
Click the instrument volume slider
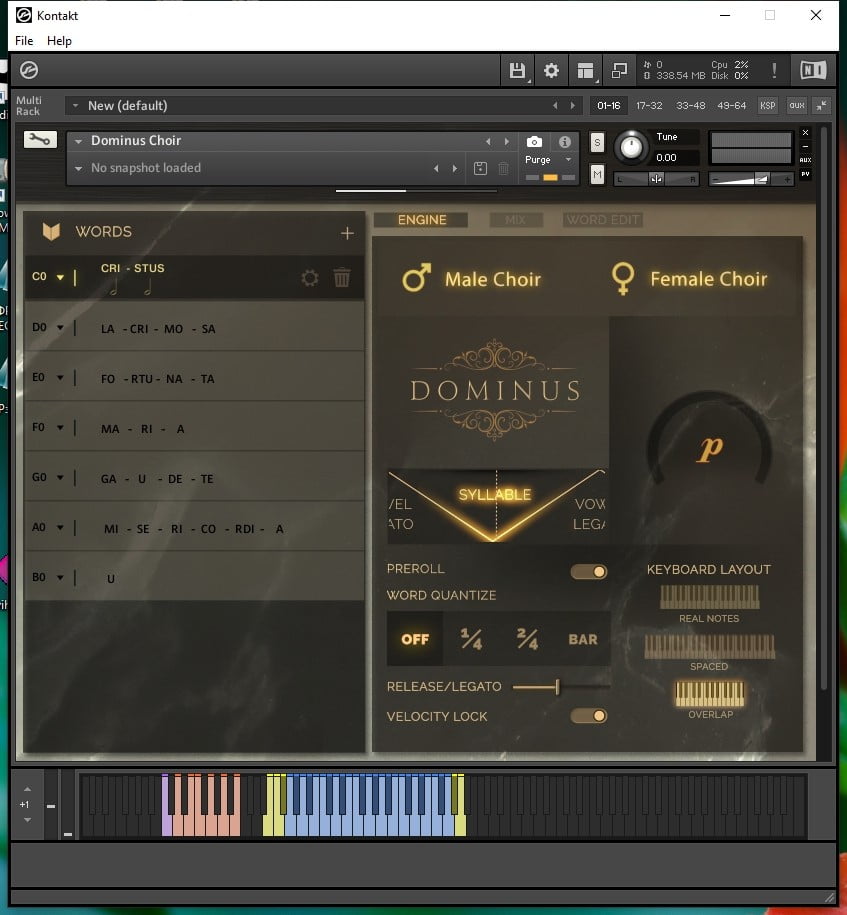coord(751,180)
